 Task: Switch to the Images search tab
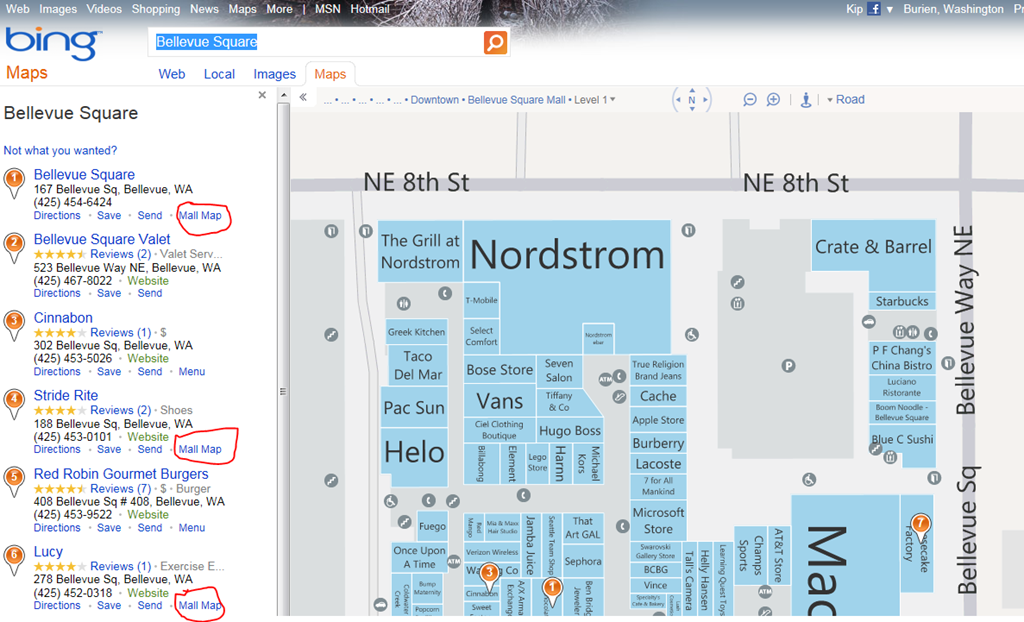pos(274,74)
